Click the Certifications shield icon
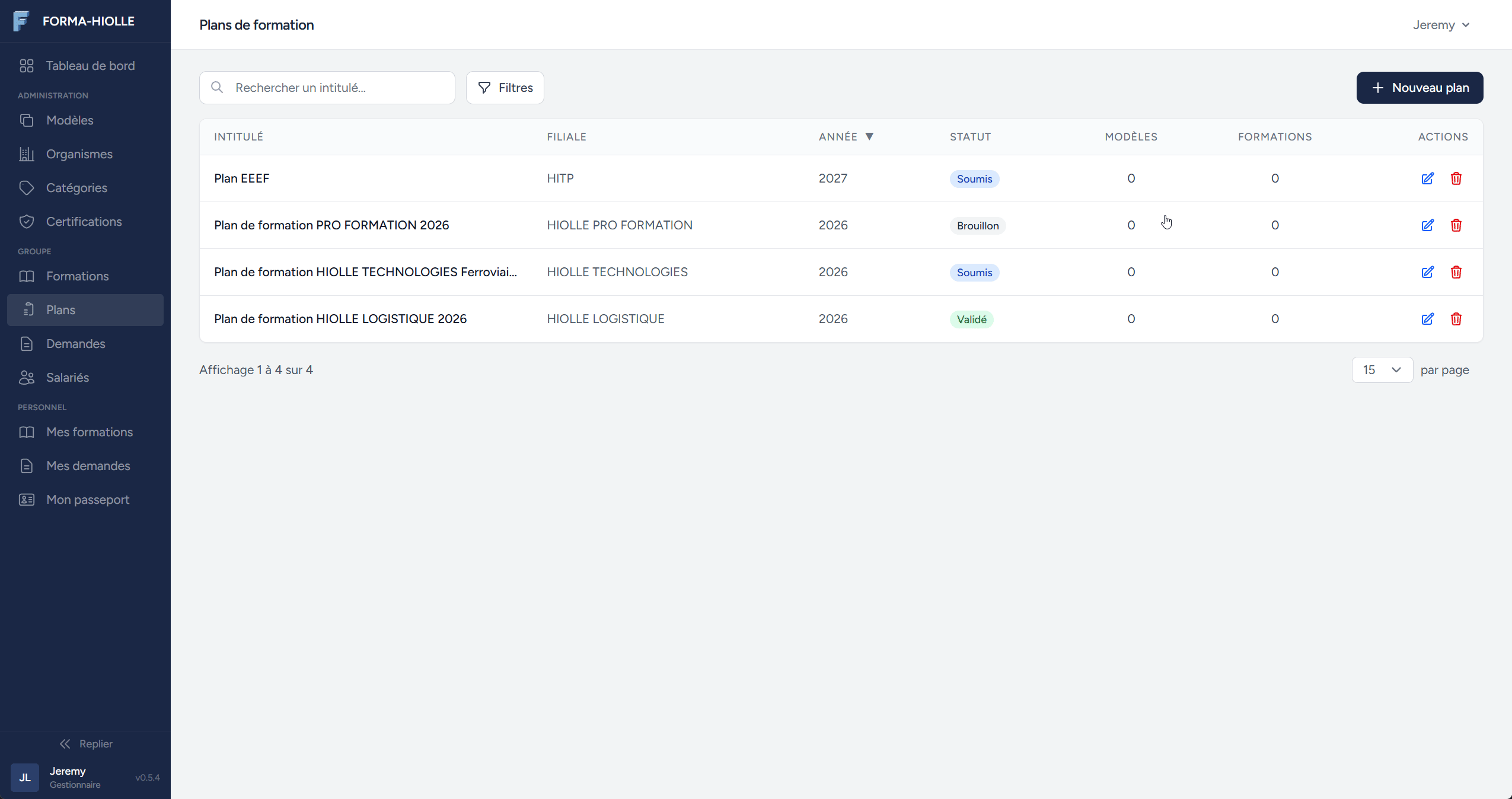This screenshot has height=799, width=1512. (27, 222)
